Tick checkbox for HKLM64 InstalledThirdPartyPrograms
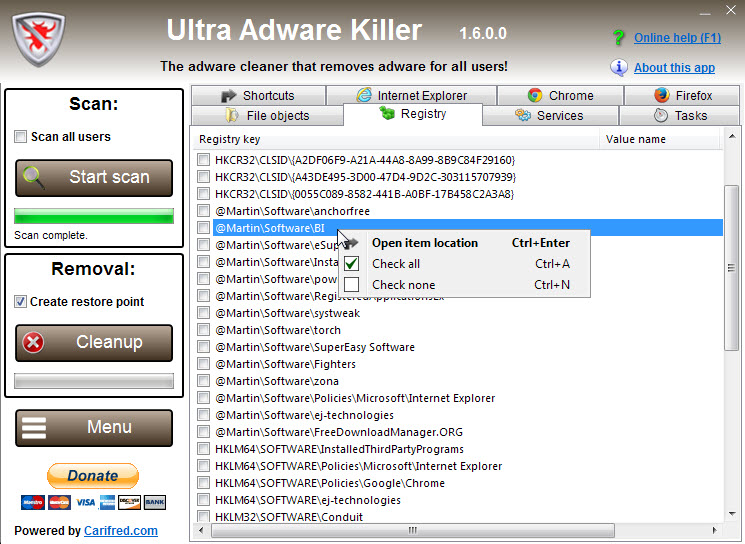The width and height of the screenshot is (745, 544). pos(203,449)
